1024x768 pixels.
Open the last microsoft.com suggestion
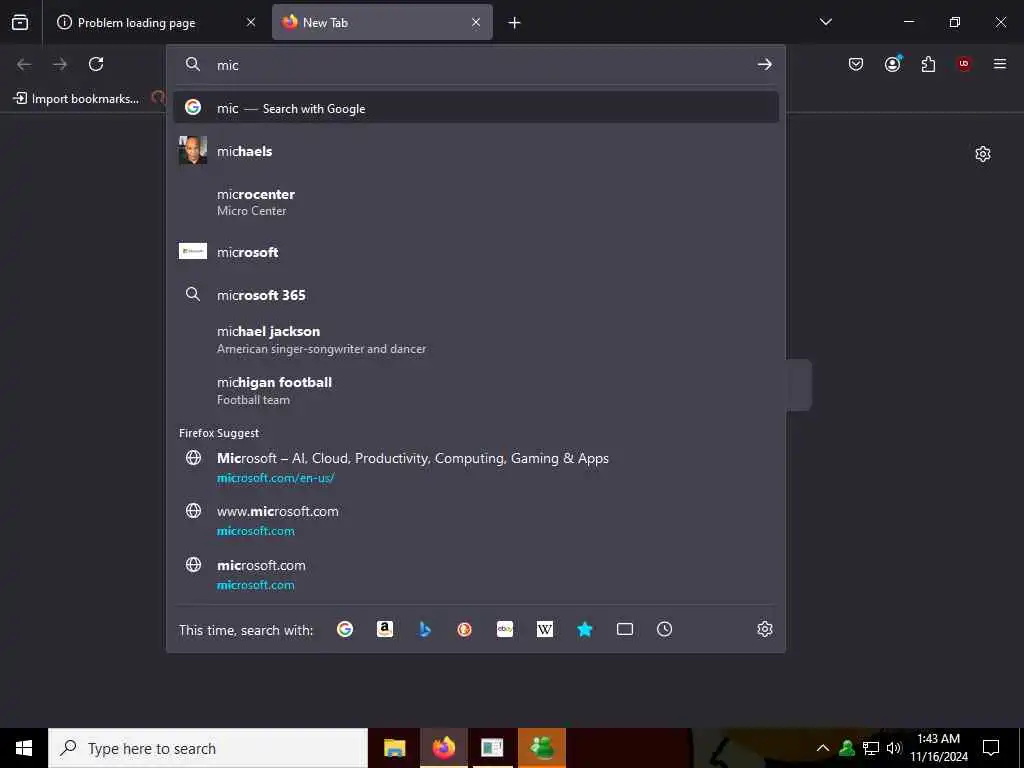click(x=475, y=575)
